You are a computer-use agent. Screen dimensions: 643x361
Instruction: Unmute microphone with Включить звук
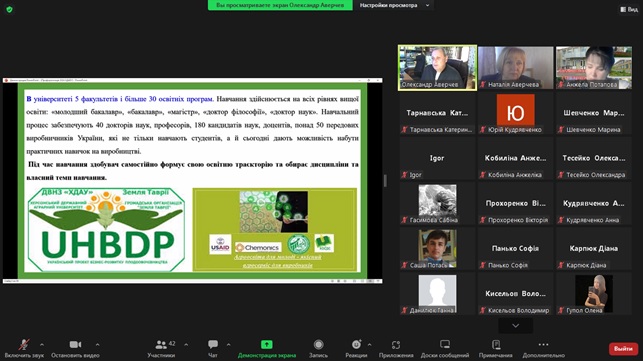(24, 348)
